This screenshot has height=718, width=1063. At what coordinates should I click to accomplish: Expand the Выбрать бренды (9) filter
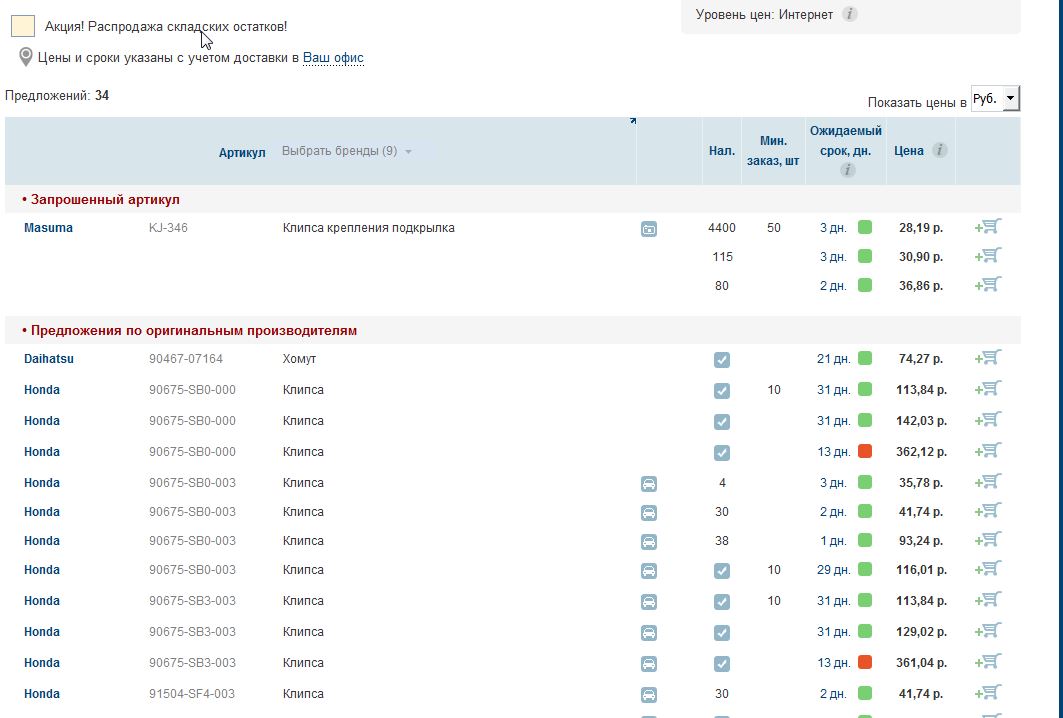(346, 151)
